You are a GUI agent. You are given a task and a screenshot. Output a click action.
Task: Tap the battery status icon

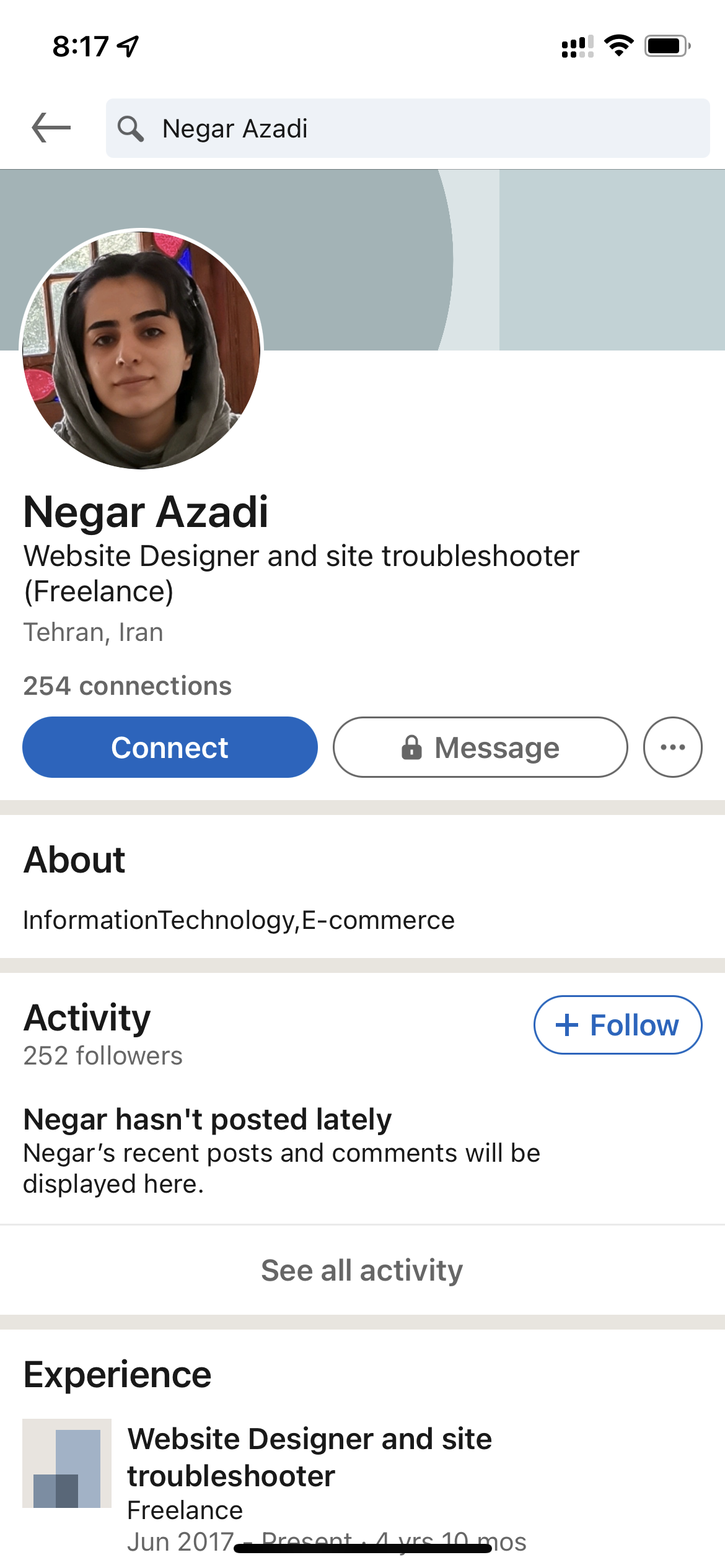[x=667, y=46]
